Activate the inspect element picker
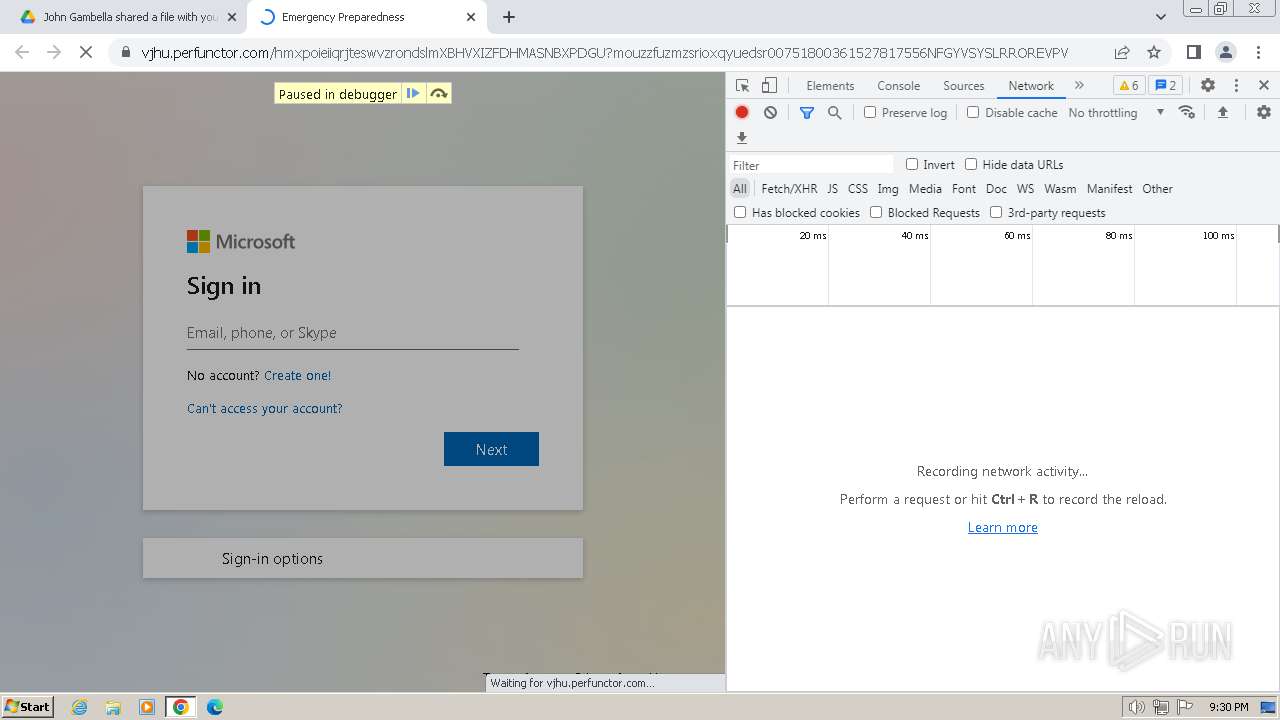This screenshot has height=720, width=1280. click(742, 85)
